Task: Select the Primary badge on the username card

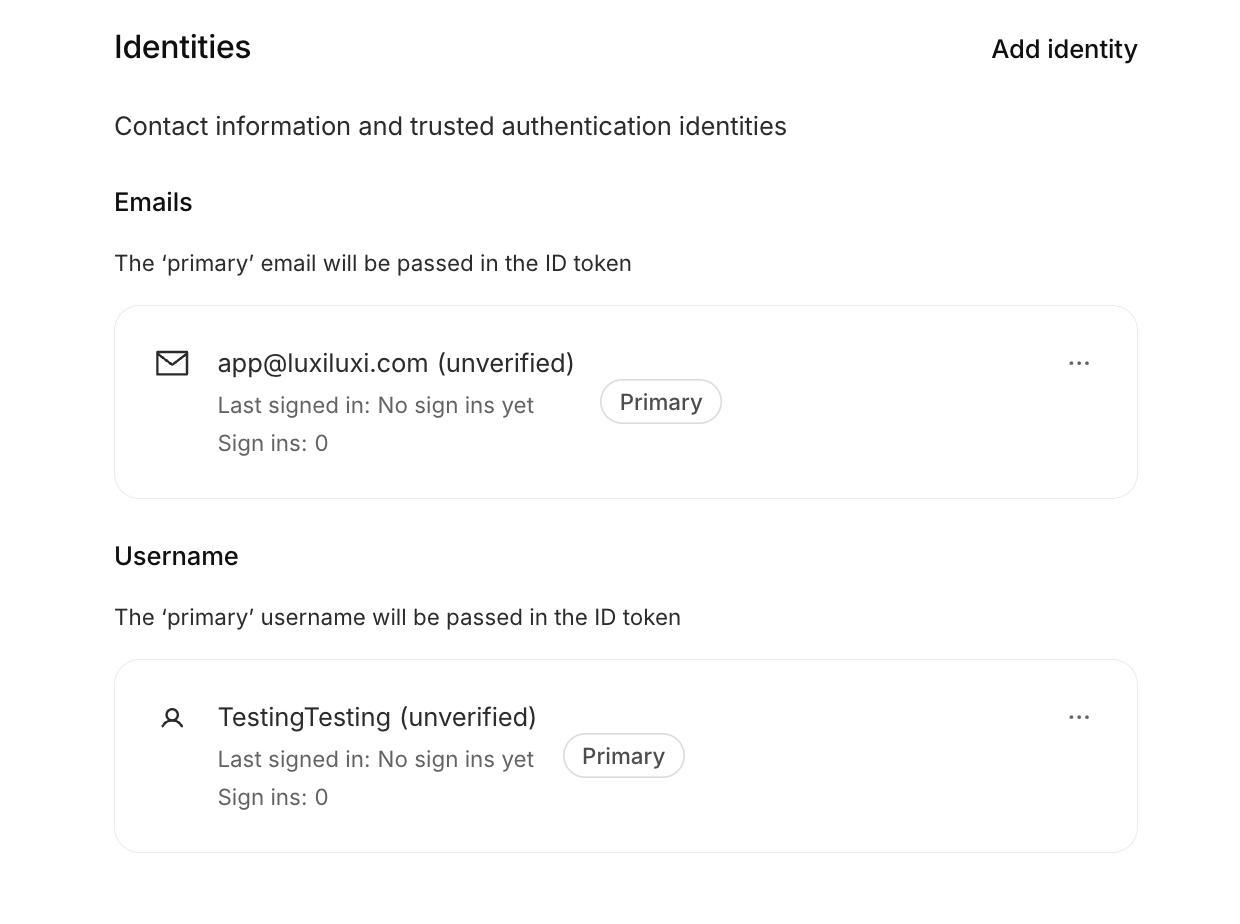Action: 624,756
